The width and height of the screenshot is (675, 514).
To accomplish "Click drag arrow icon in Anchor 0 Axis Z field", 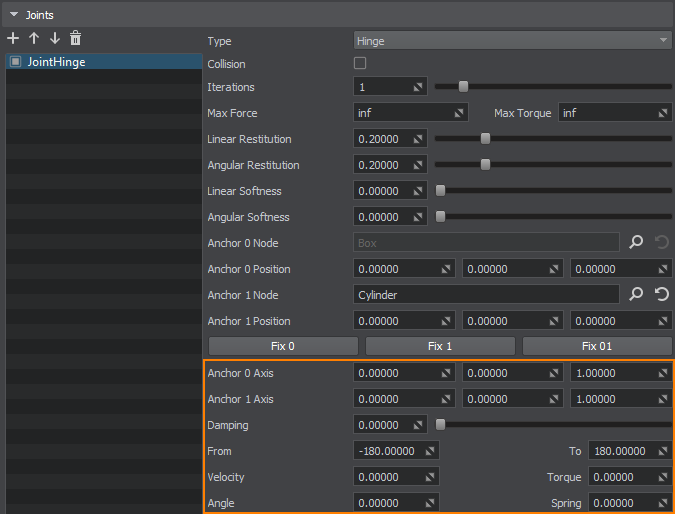I will click(x=663, y=373).
